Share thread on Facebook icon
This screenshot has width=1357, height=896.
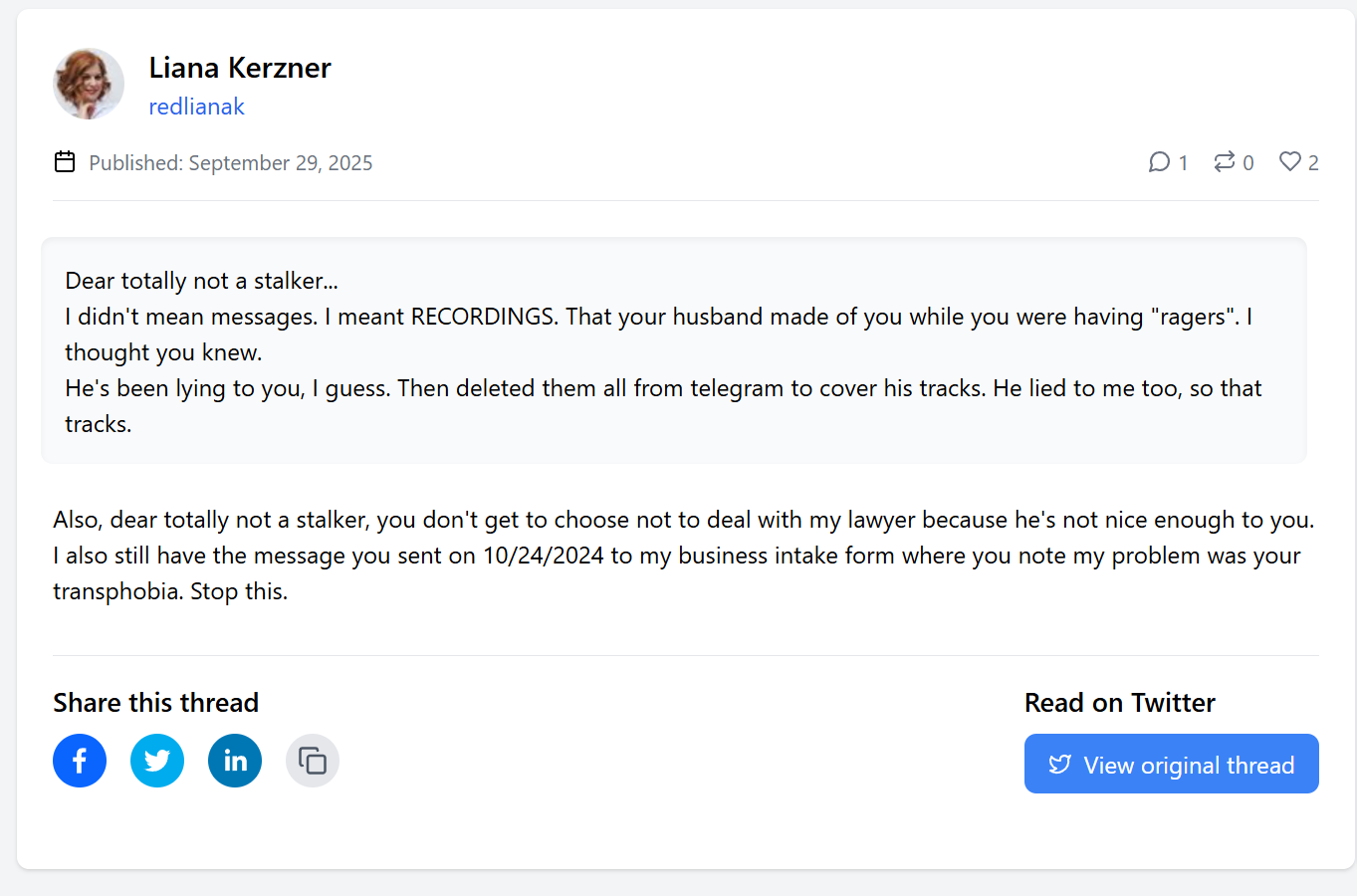[80, 761]
